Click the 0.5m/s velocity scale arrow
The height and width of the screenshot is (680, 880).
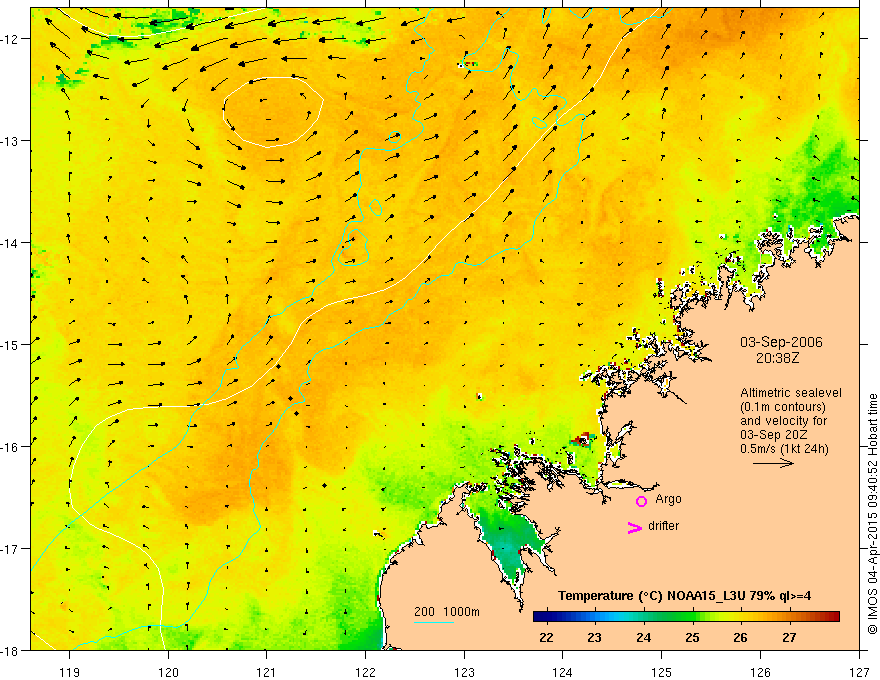tap(773, 463)
